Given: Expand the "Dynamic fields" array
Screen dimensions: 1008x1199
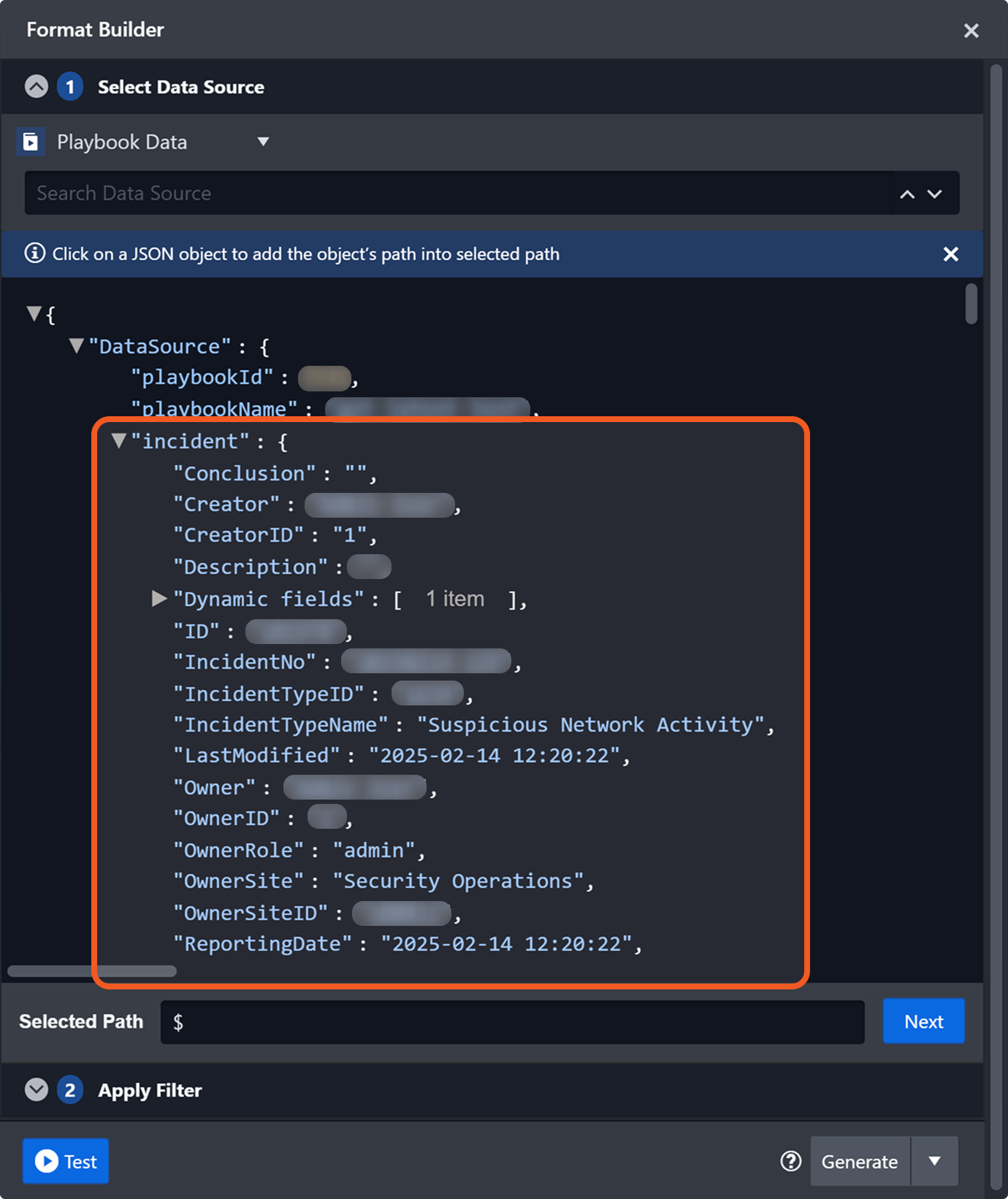Looking at the screenshot, I should (159, 599).
